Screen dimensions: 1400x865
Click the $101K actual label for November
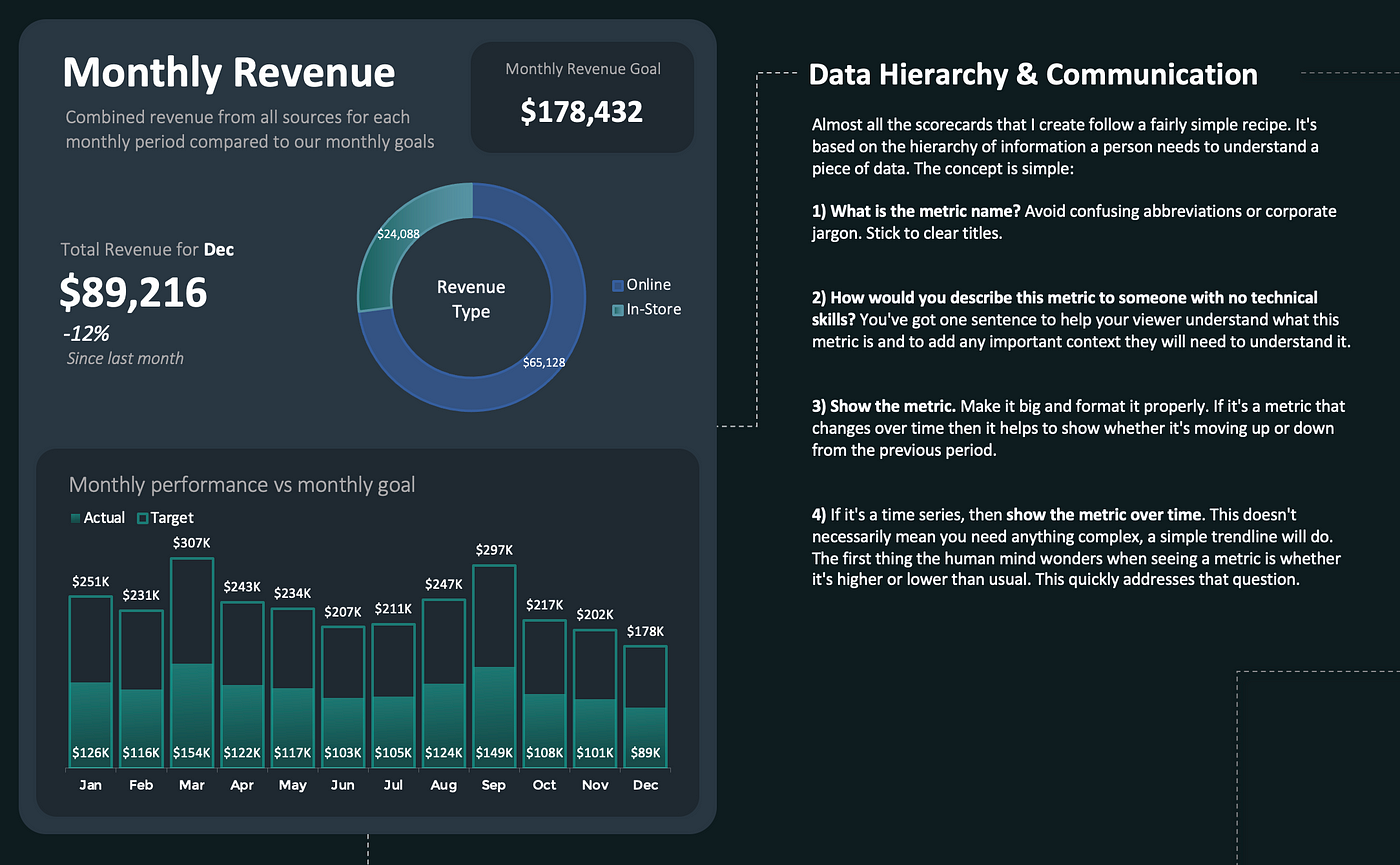[595, 753]
